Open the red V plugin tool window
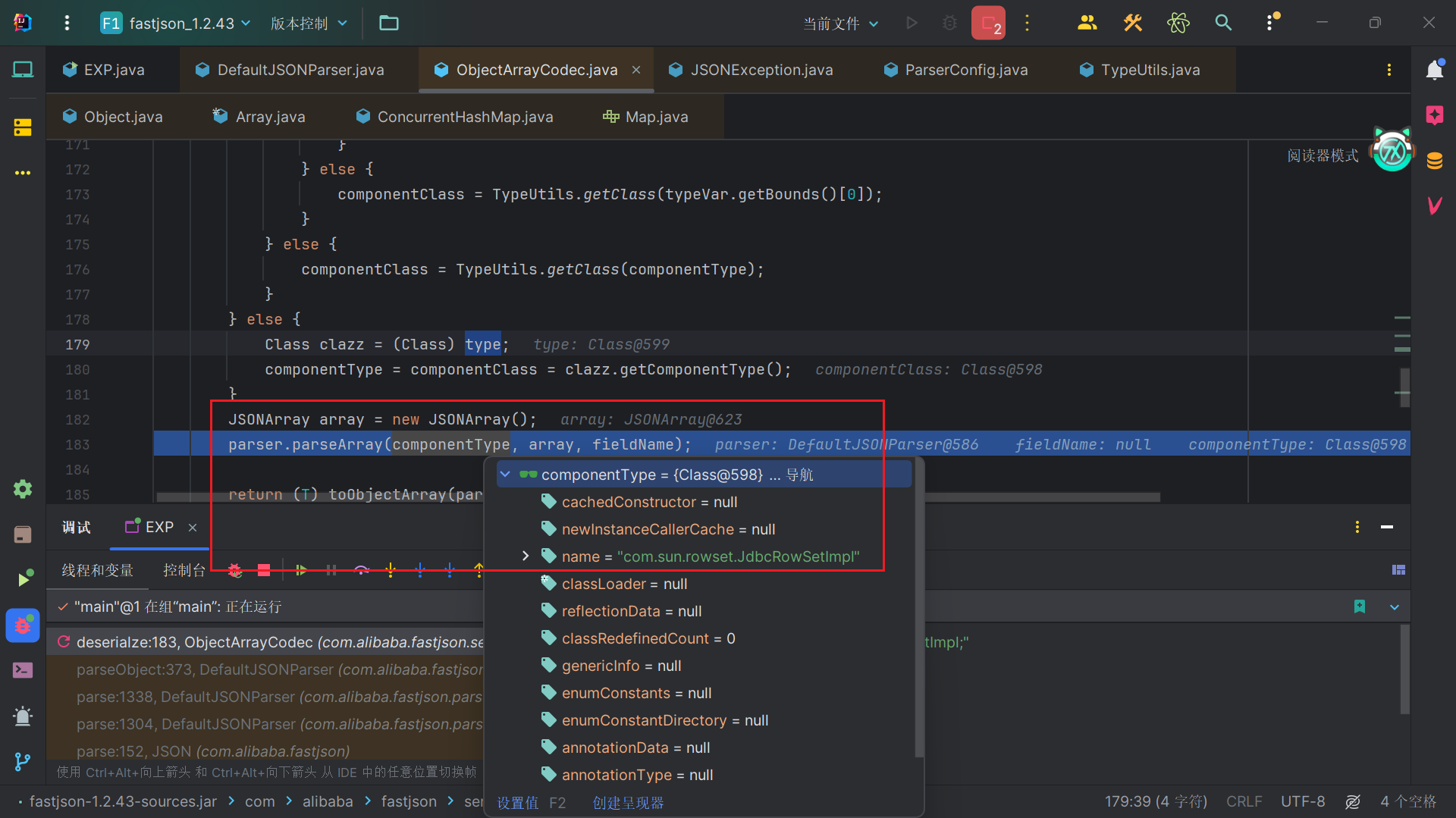The image size is (1456, 818). click(x=1434, y=205)
